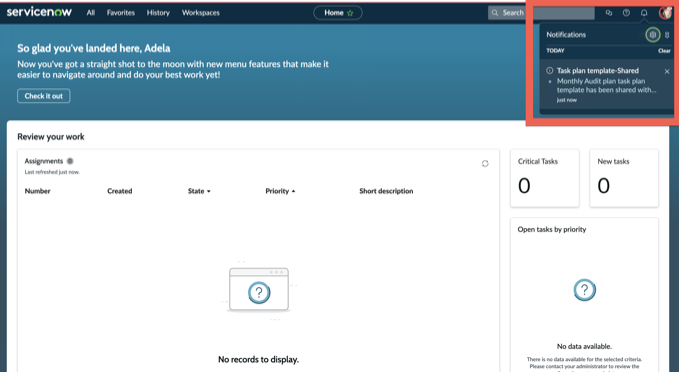
Task: Click question mark icon in Open tasks panel
Action: (x=585, y=290)
